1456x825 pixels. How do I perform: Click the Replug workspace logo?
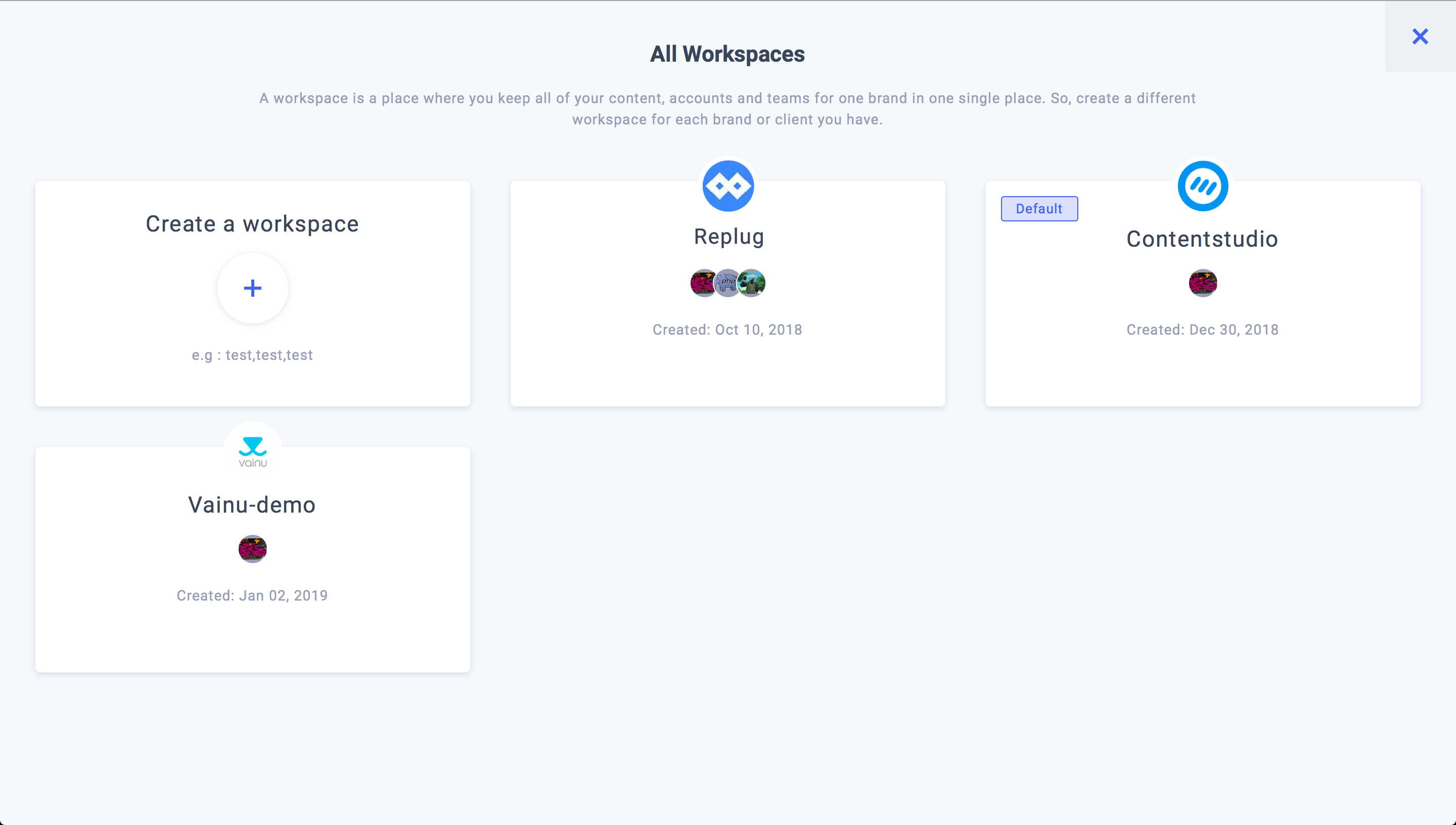[728, 186]
